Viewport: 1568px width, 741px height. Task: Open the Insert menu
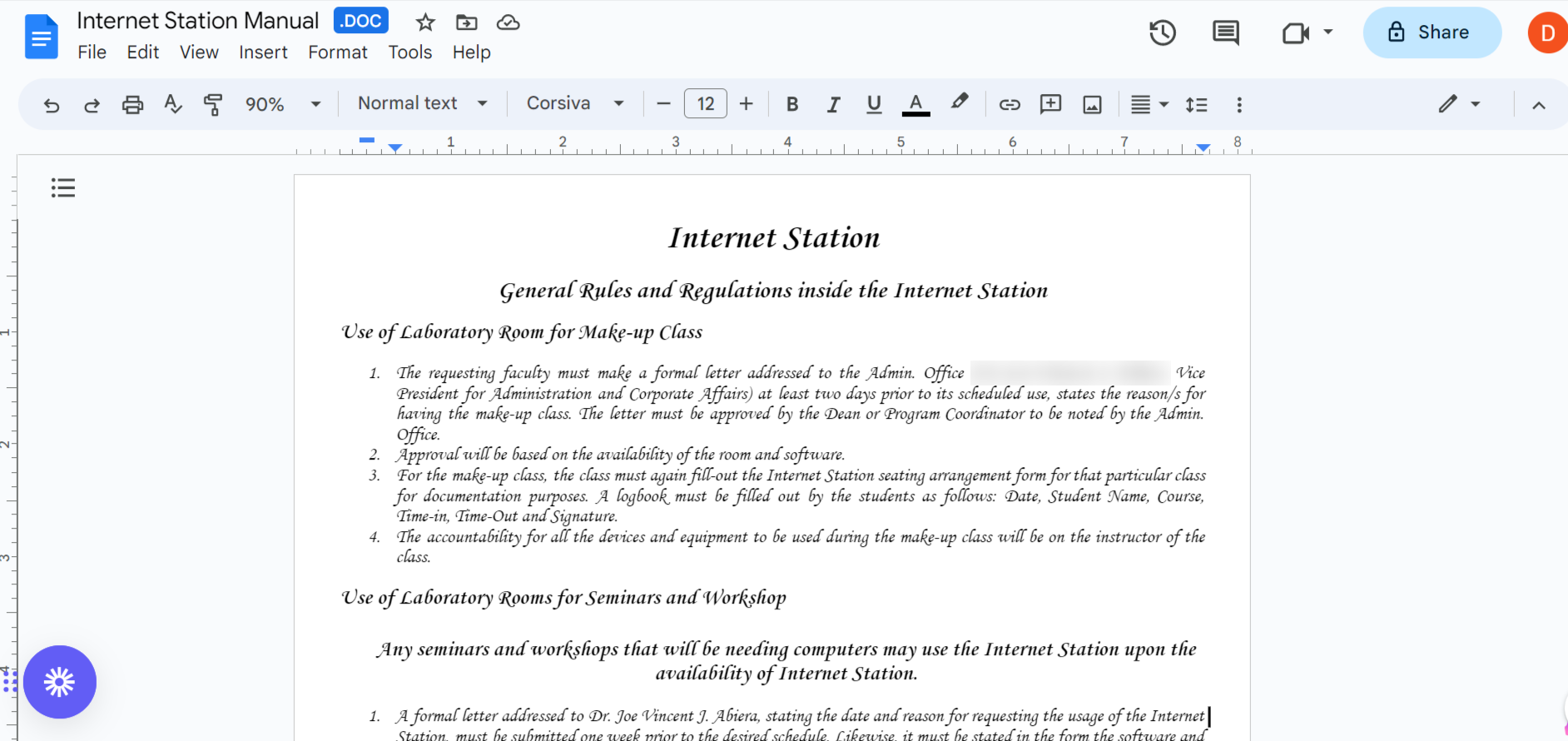[x=263, y=52]
